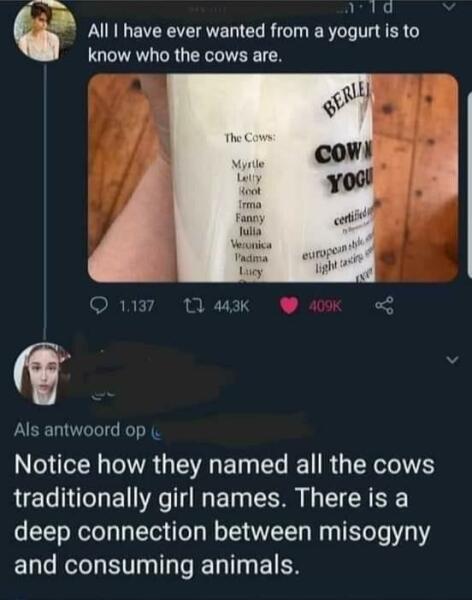Expand the top tweet's chevron menu
The image size is (472, 600).
452,7
